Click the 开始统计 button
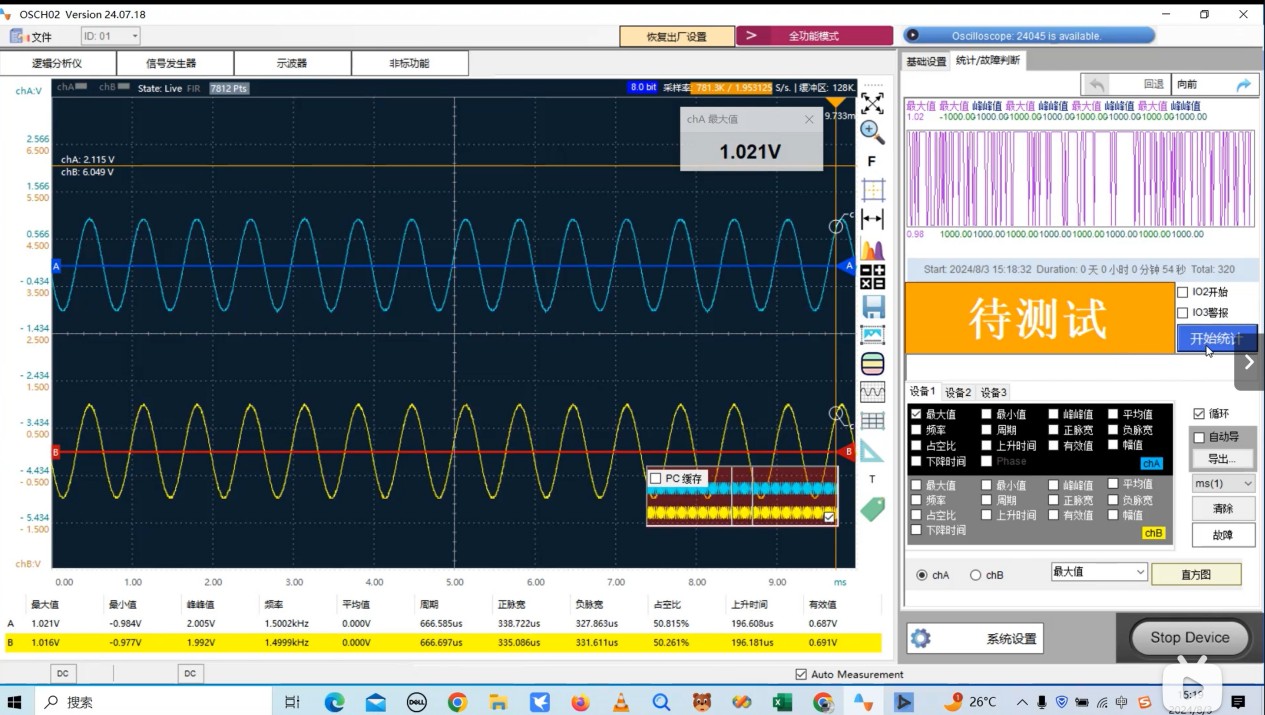 [x=1216, y=339]
